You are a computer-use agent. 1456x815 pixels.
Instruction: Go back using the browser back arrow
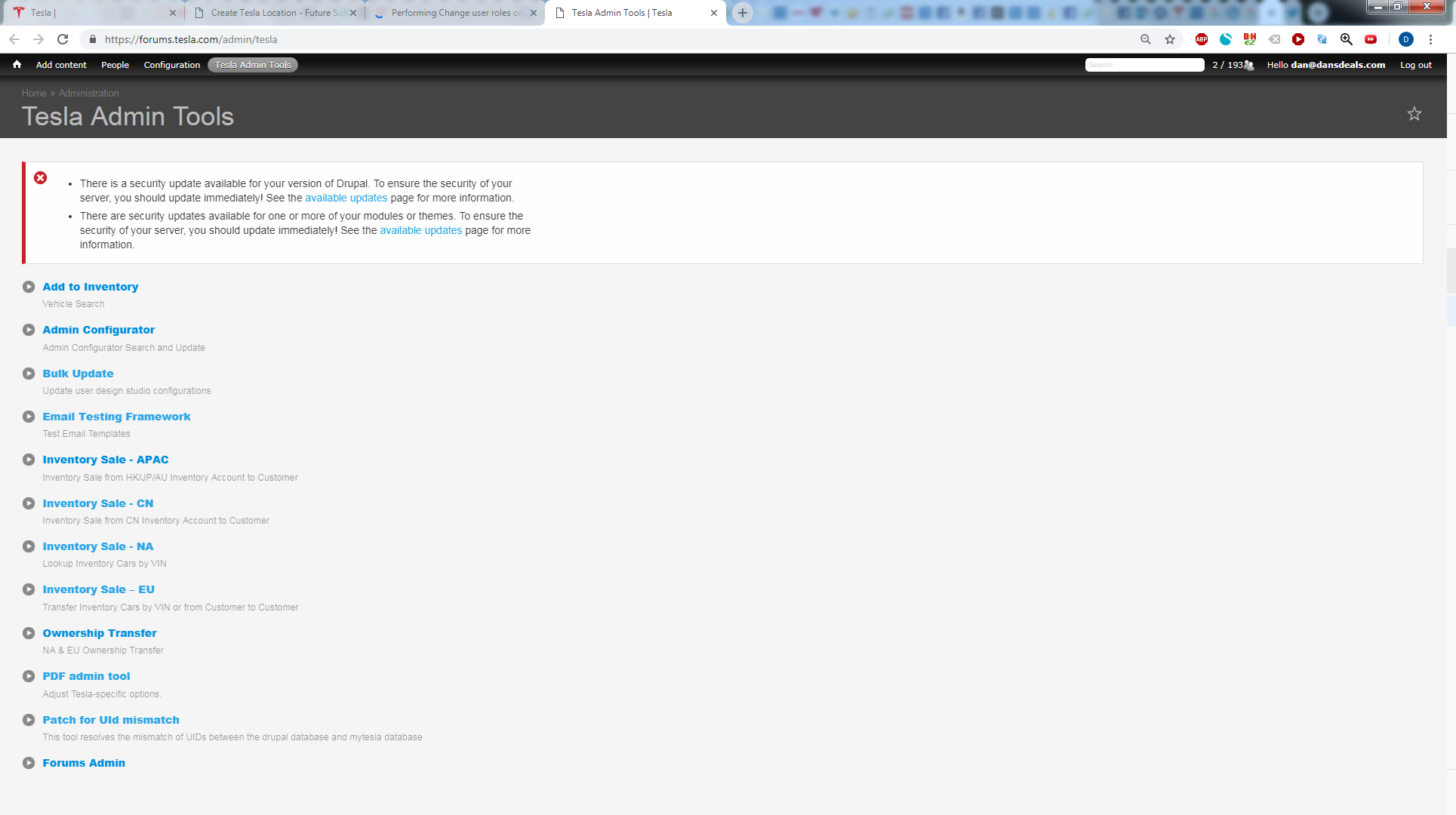[14, 39]
